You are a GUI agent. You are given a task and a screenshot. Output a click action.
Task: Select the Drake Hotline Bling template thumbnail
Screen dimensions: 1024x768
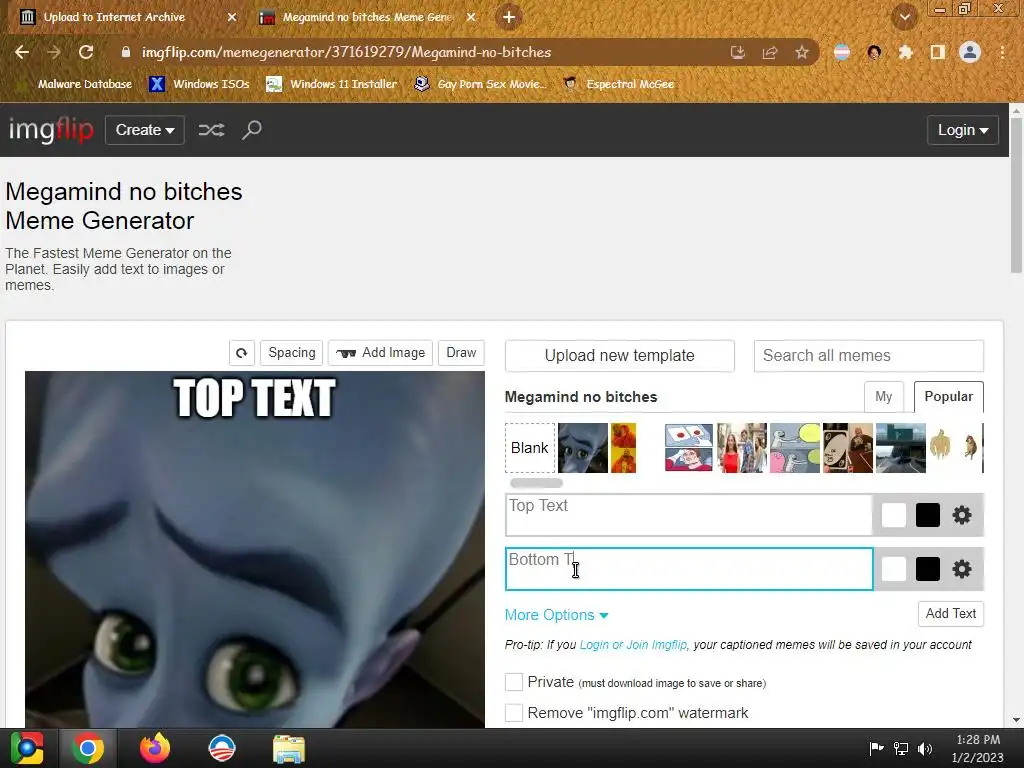(623, 448)
